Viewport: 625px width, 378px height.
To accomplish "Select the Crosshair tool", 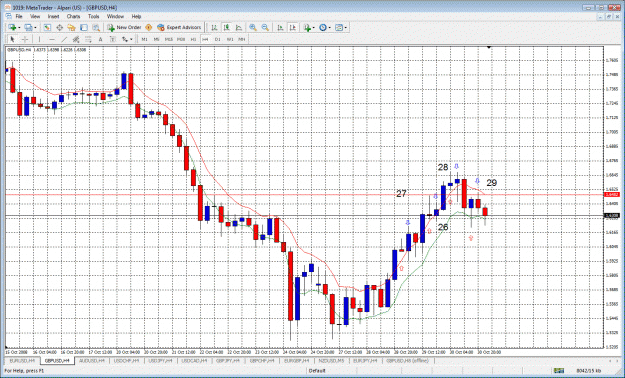I will tap(25, 39).
